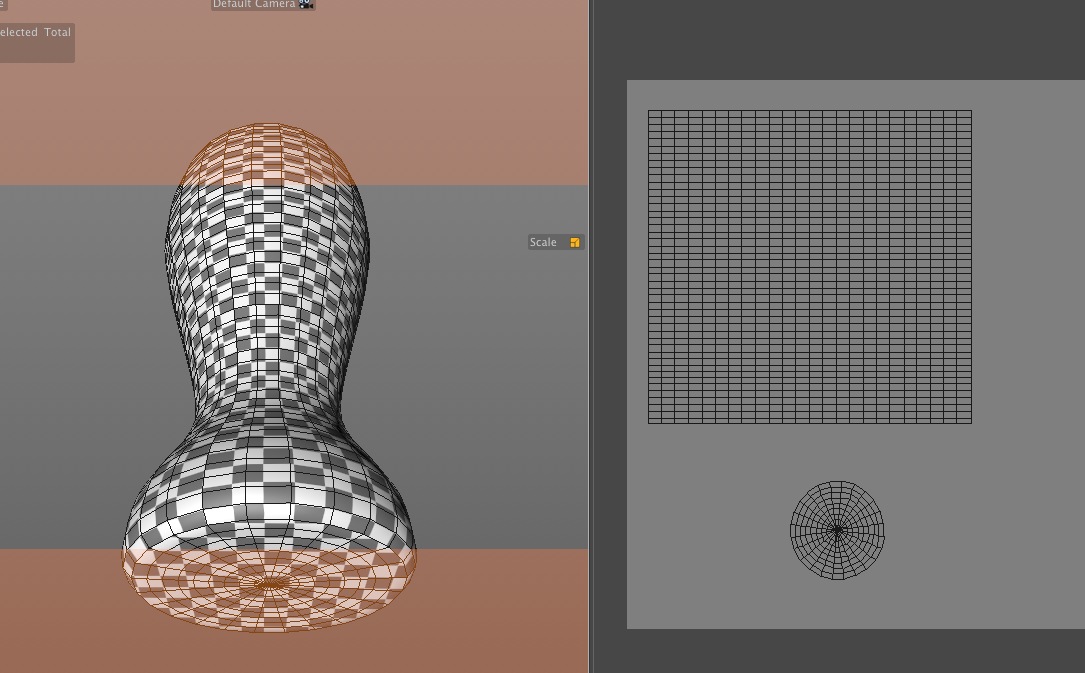1085x673 pixels.
Task: Select the rectangular UV grid island
Action: [x=810, y=266]
